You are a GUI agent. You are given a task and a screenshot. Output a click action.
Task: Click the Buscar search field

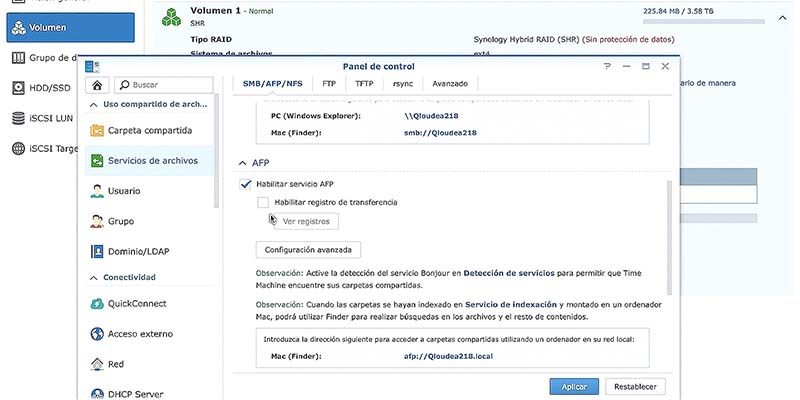point(164,85)
